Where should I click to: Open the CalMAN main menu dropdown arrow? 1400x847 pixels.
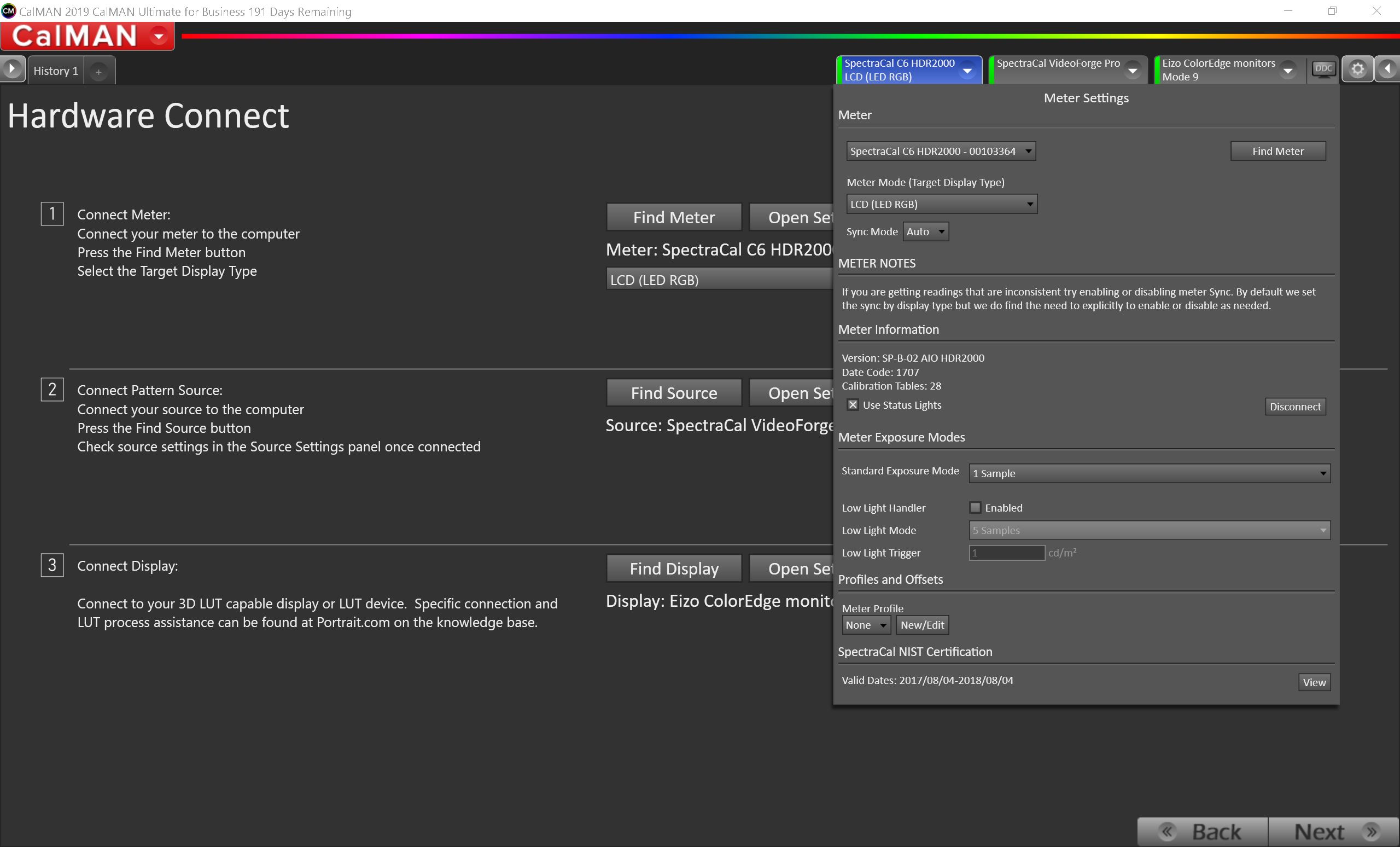coord(159,36)
